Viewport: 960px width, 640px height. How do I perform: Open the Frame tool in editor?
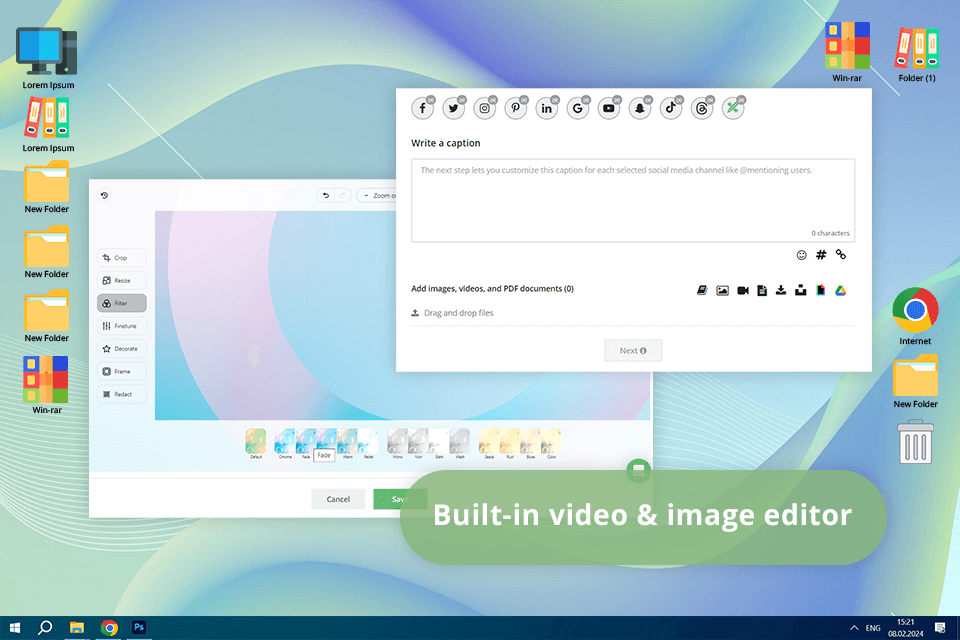tap(121, 371)
